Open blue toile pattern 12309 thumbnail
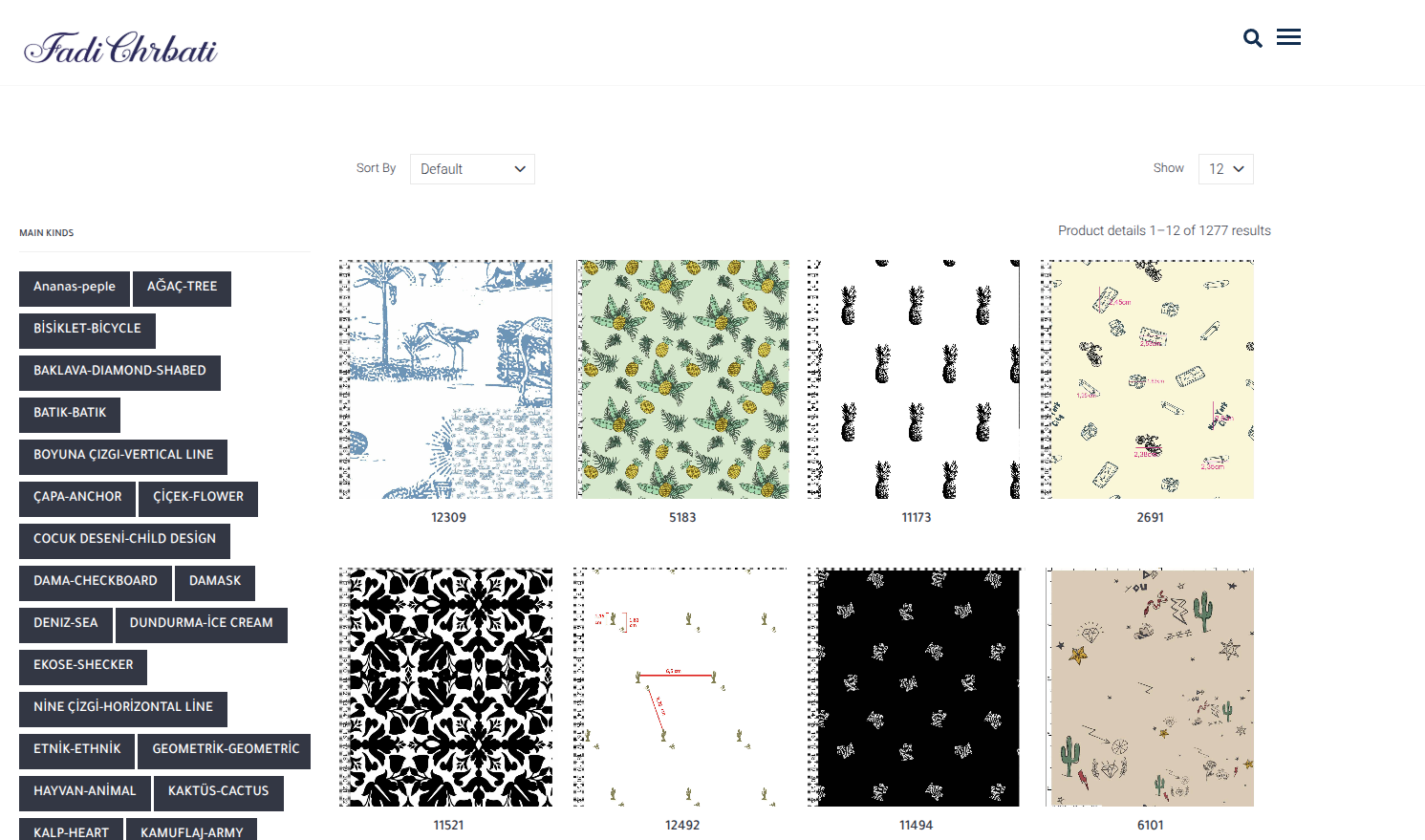 tap(446, 379)
